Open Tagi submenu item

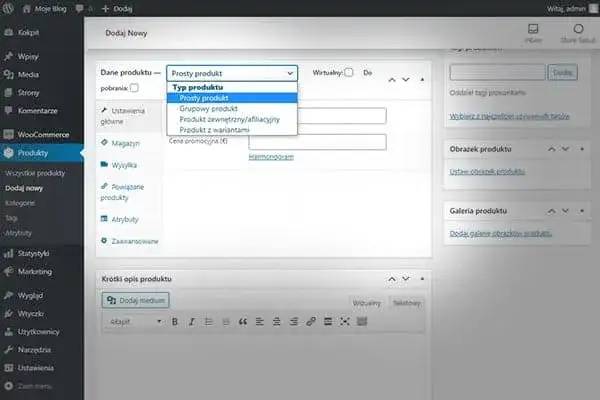coord(11,218)
